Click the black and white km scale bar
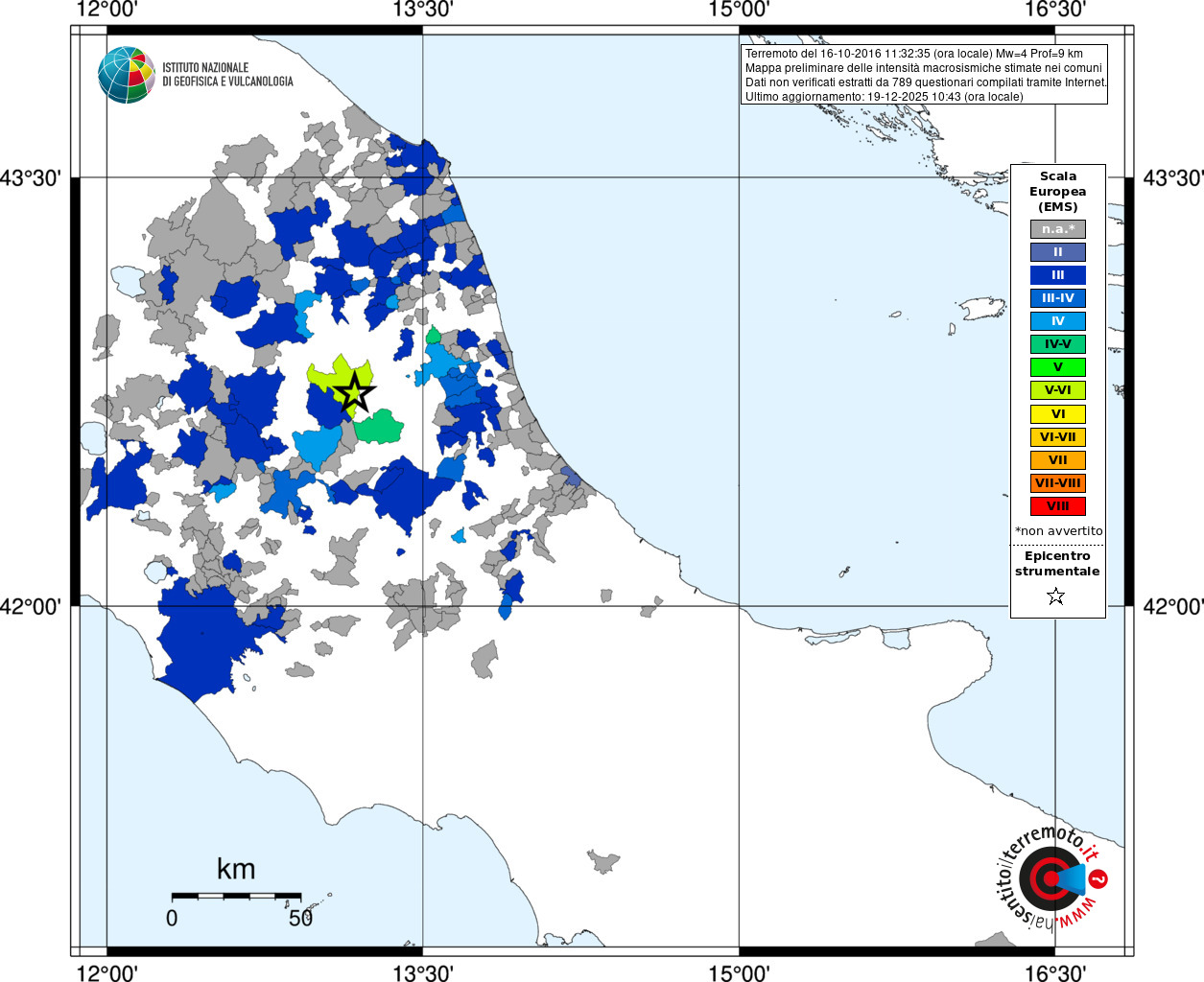The height and width of the screenshot is (982, 1204). point(236,896)
